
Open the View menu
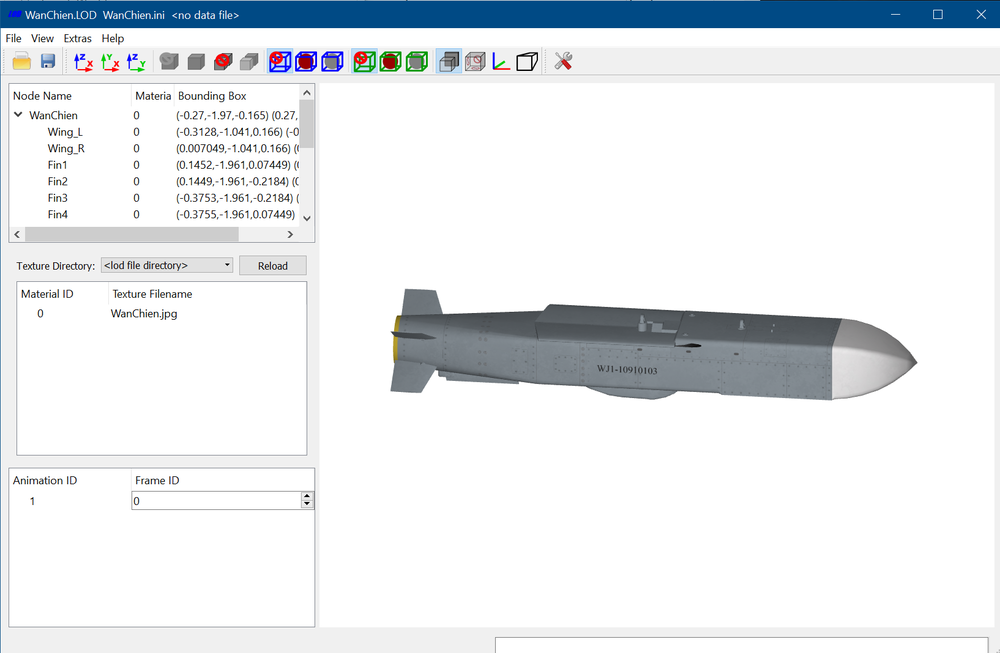tap(42, 38)
